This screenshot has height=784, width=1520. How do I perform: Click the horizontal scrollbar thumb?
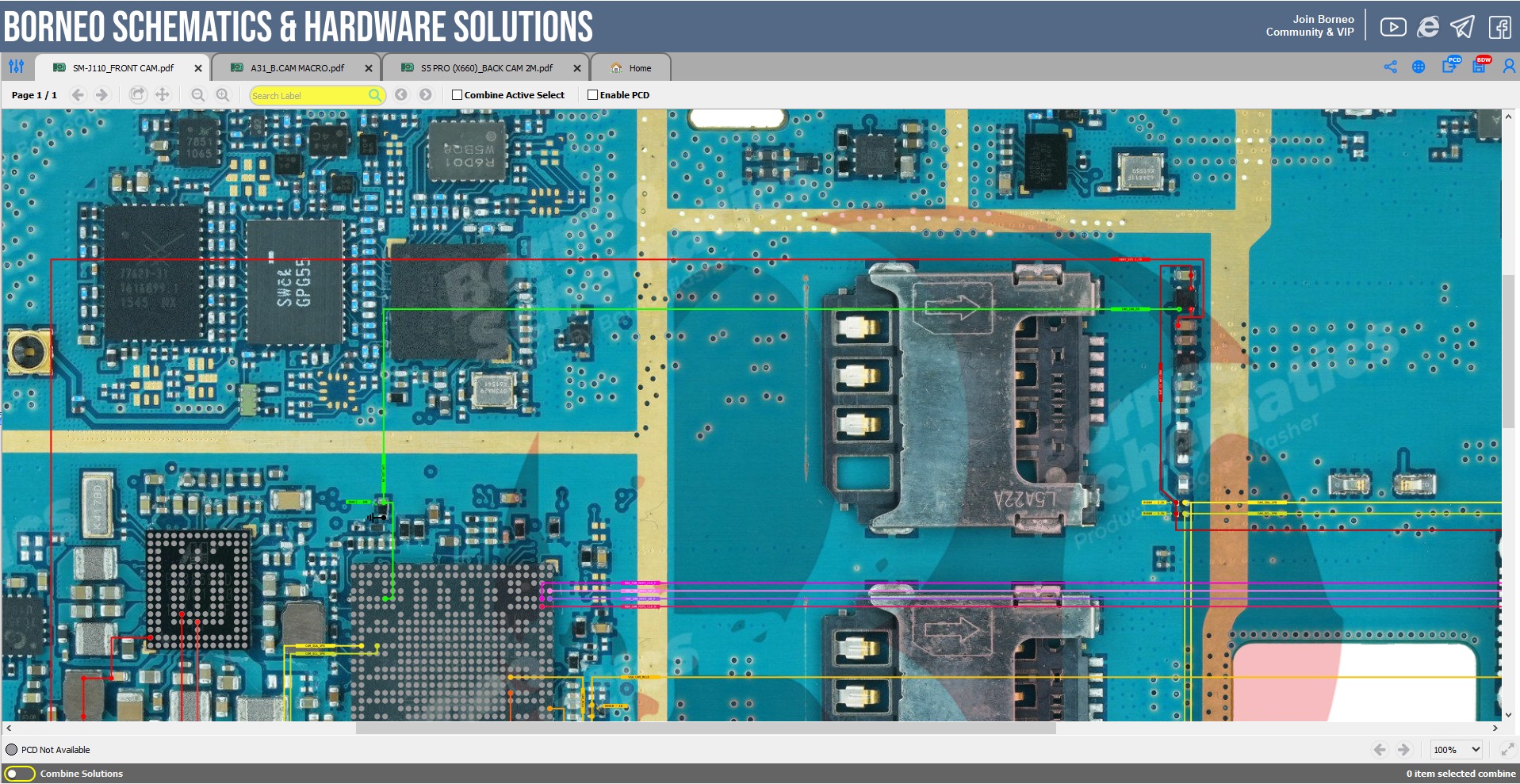706,728
